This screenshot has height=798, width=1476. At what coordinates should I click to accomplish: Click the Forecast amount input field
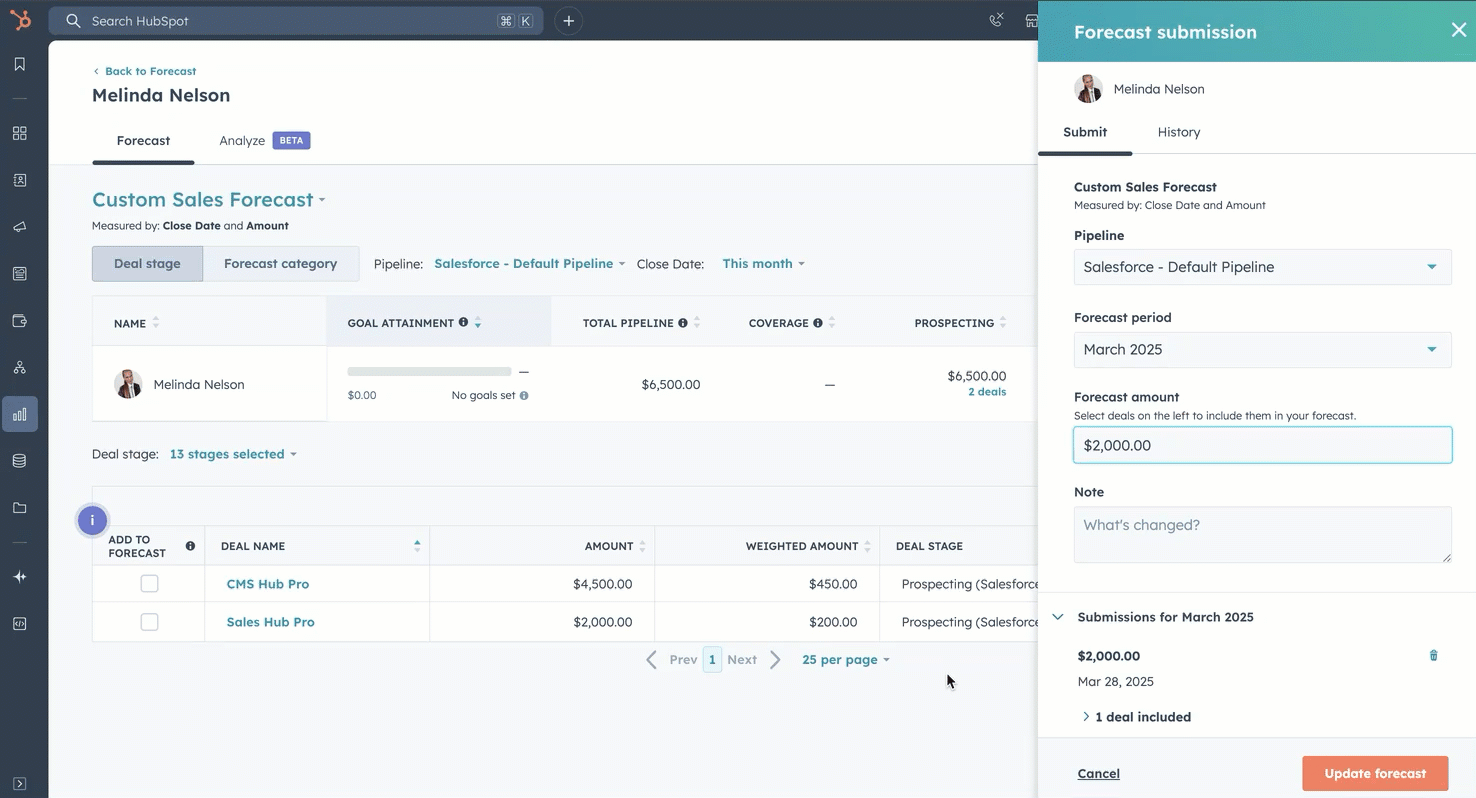(x=1262, y=445)
